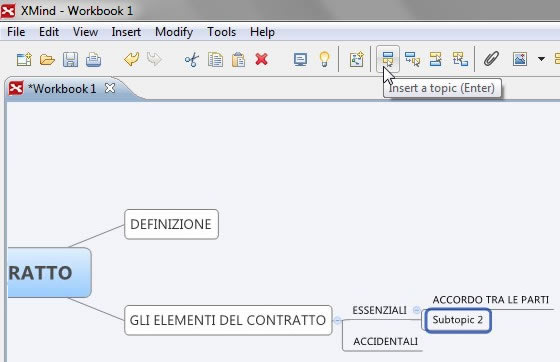Open the Edit menu
This screenshot has width=560, height=362.
49,32
